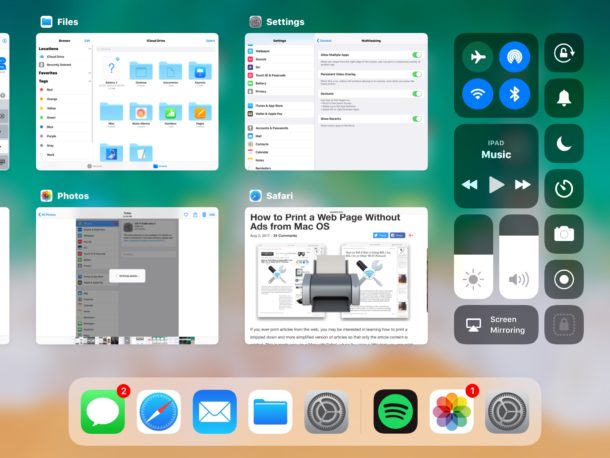Tap the trash icon in Photos card
The width and height of the screenshot is (610, 458).
click(x=204, y=214)
